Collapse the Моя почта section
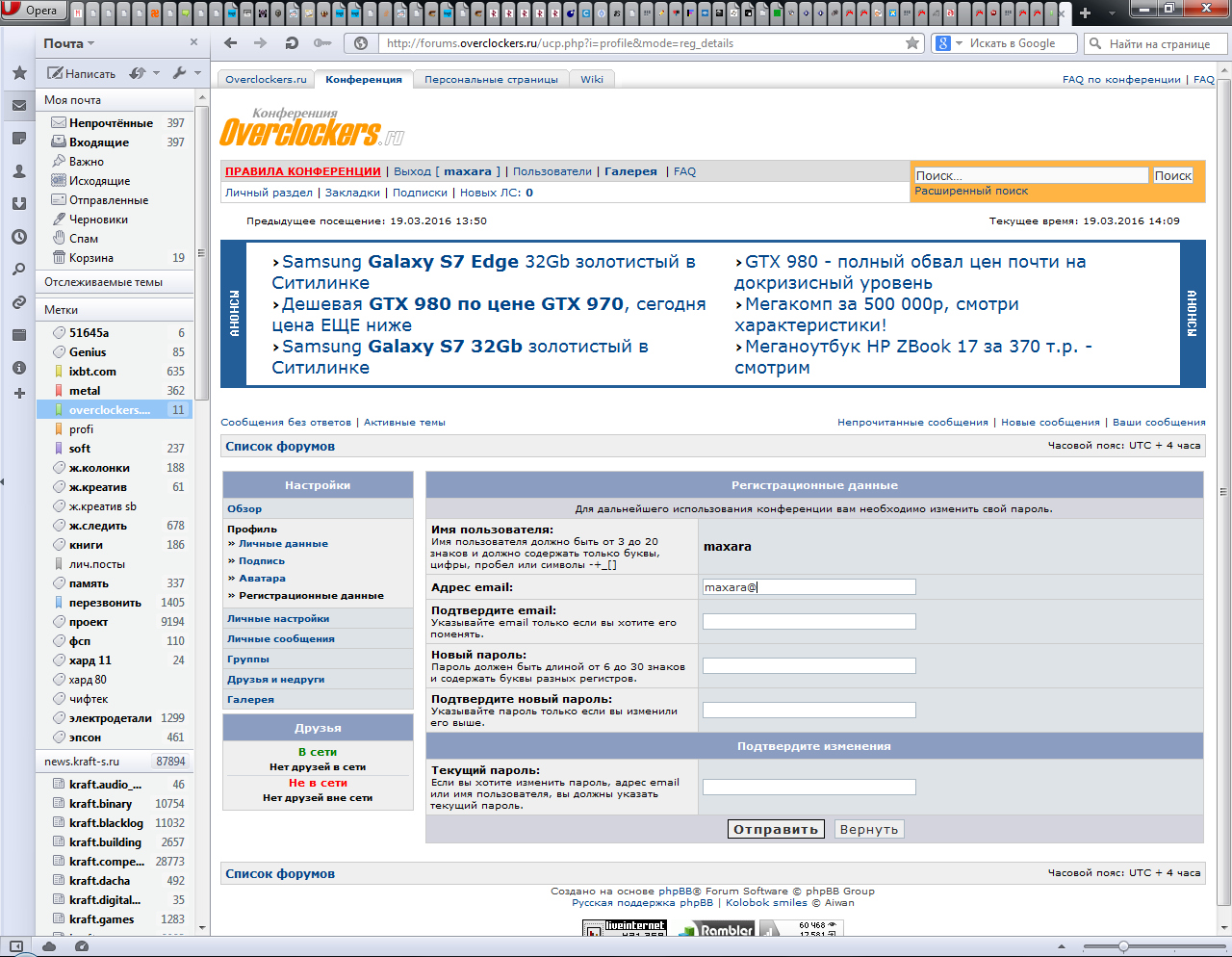1232x957 pixels. pyautogui.click(x=115, y=100)
